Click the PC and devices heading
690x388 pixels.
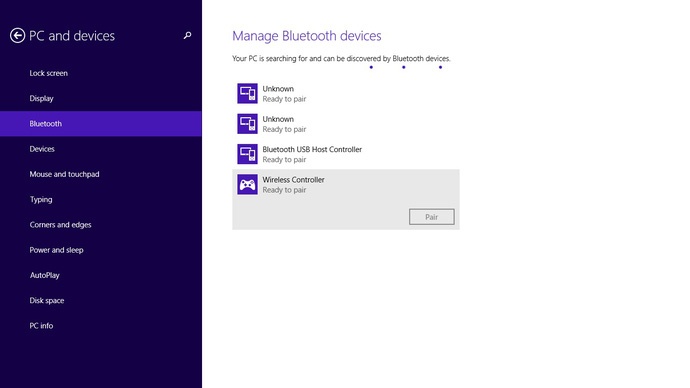point(72,36)
